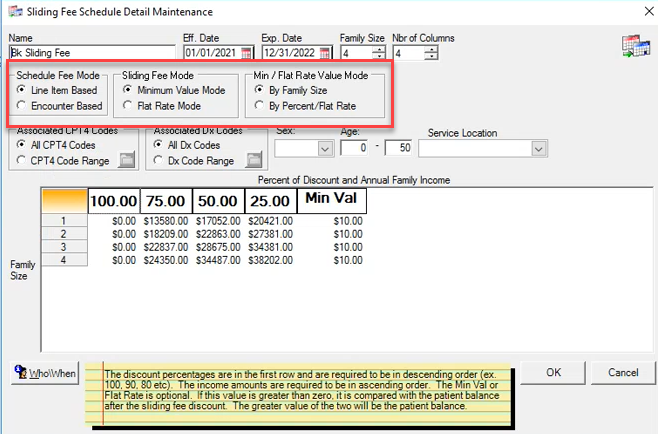Close the Sliding Fee Schedule dialog
Viewport: 658px width, 434px height.
click(649, 11)
